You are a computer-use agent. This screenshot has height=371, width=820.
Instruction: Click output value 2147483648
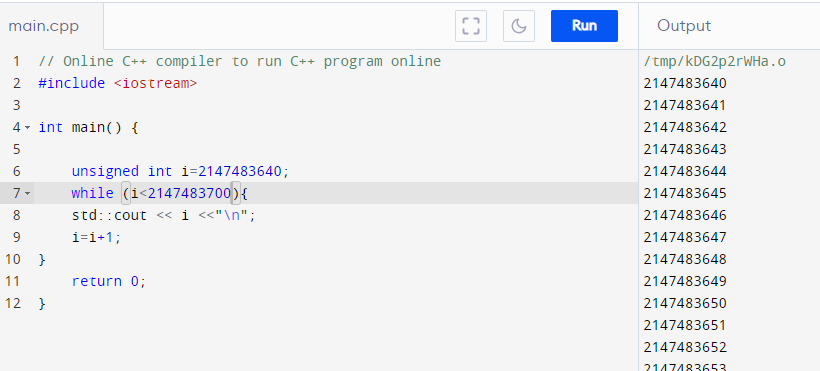click(x=685, y=259)
